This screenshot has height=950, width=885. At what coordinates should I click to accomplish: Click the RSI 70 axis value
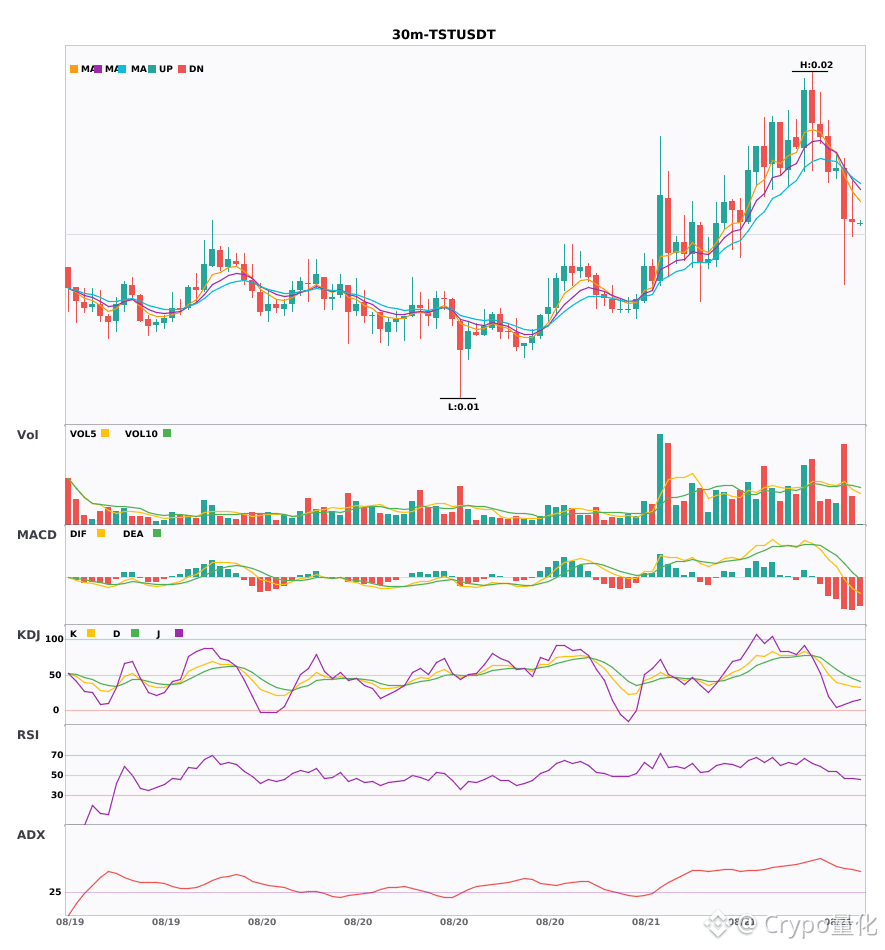click(57, 755)
